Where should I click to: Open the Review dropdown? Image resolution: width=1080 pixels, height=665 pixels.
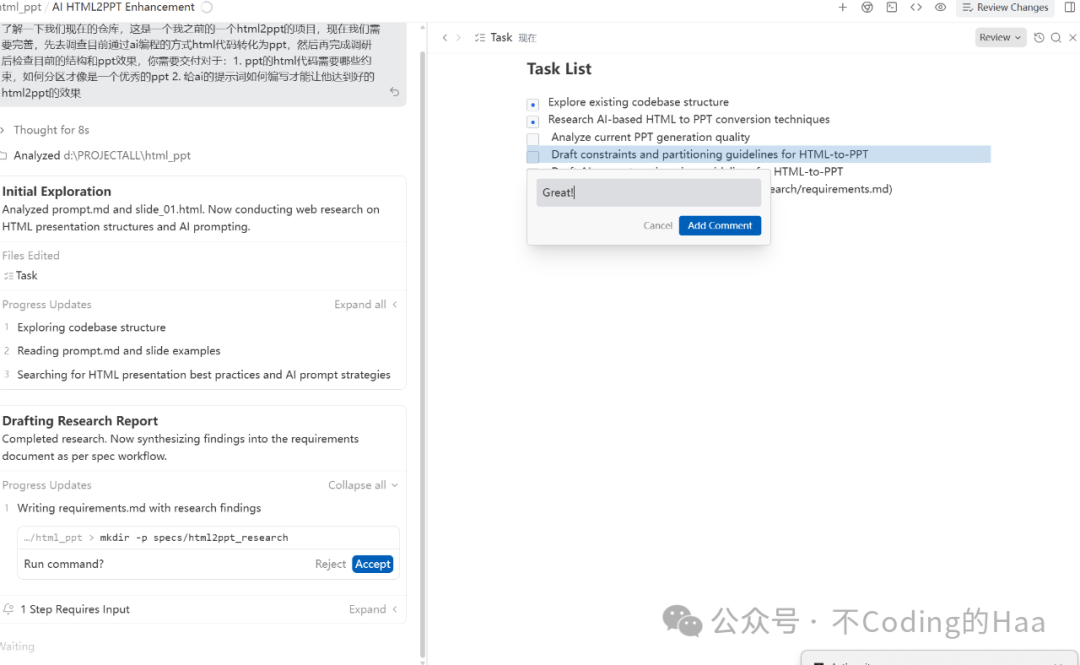pos(1000,38)
